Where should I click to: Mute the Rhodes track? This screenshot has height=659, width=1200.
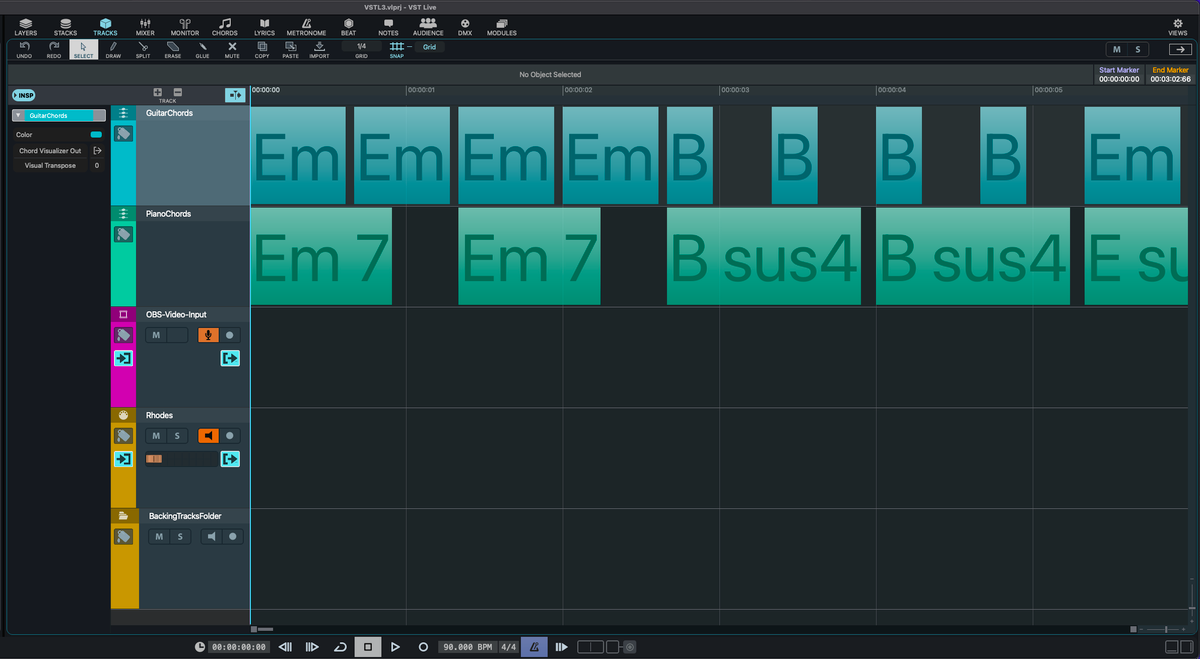tap(156, 436)
